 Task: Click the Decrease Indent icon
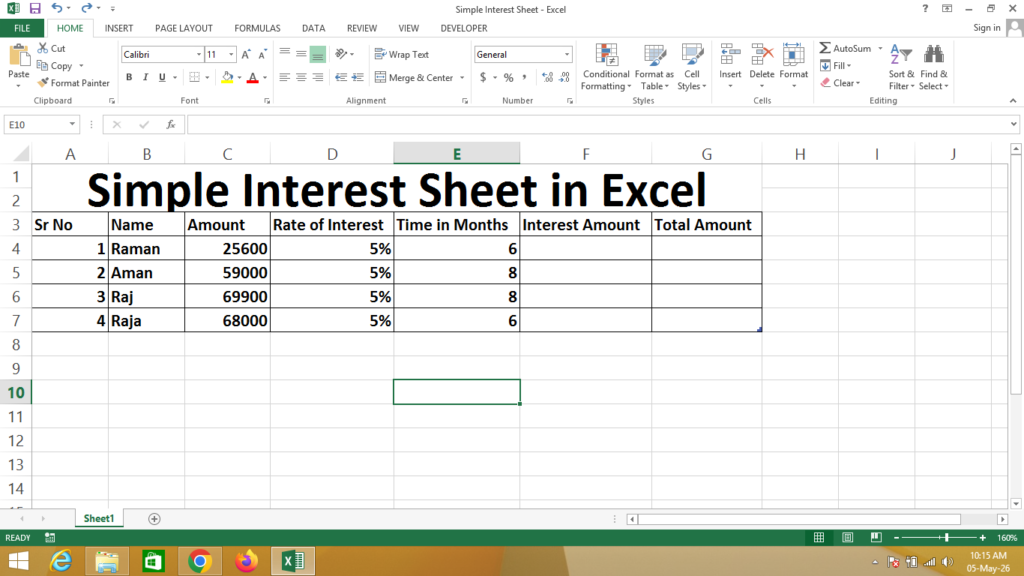tap(341, 77)
